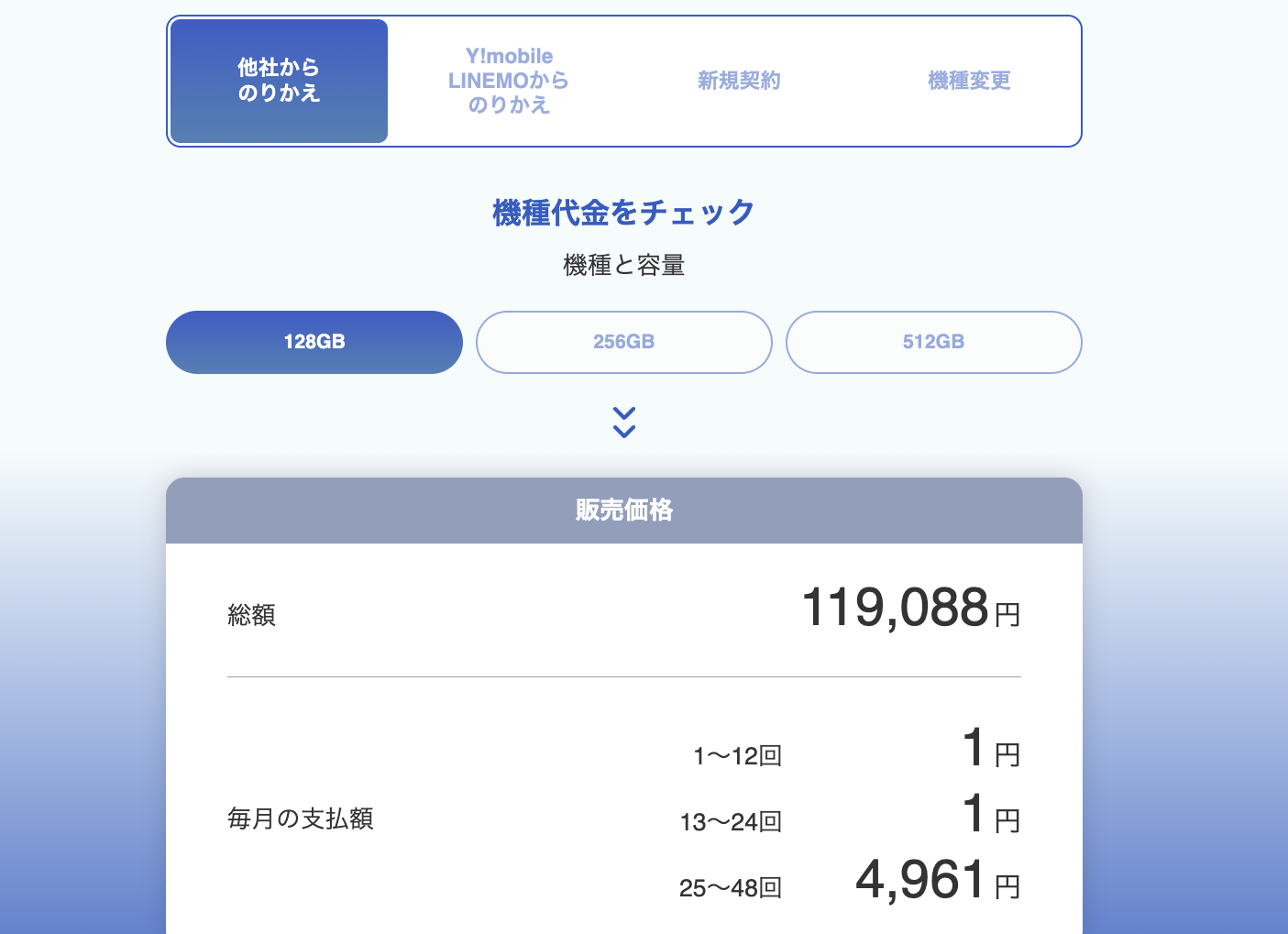Image resolution: width=1288 pixels, height=934 pixels.
Task: Switch to Y!mobile LINEMOからのりかえ tab
Action: coord(509,81)
